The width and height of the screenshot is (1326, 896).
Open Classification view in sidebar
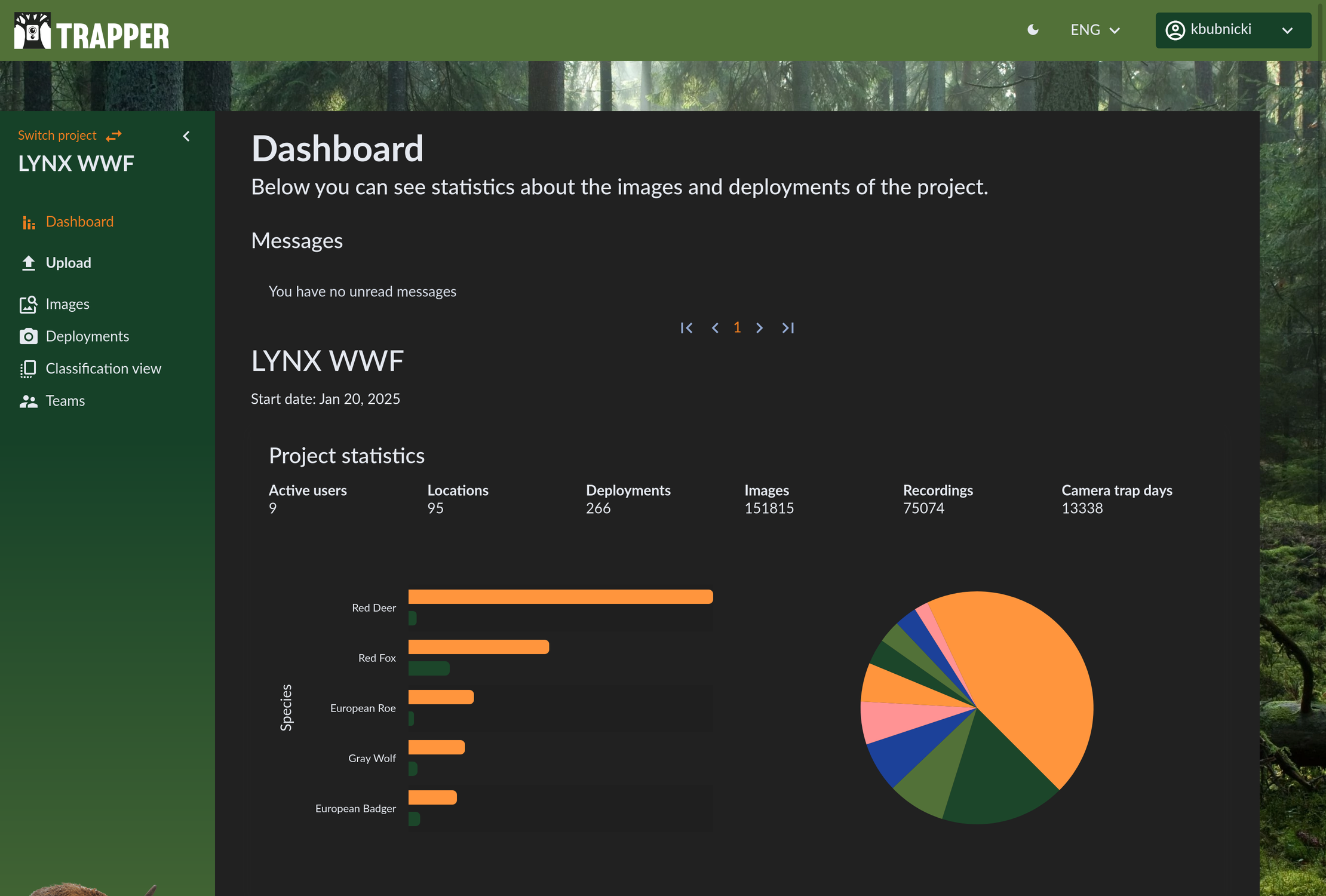click(103, 369)
